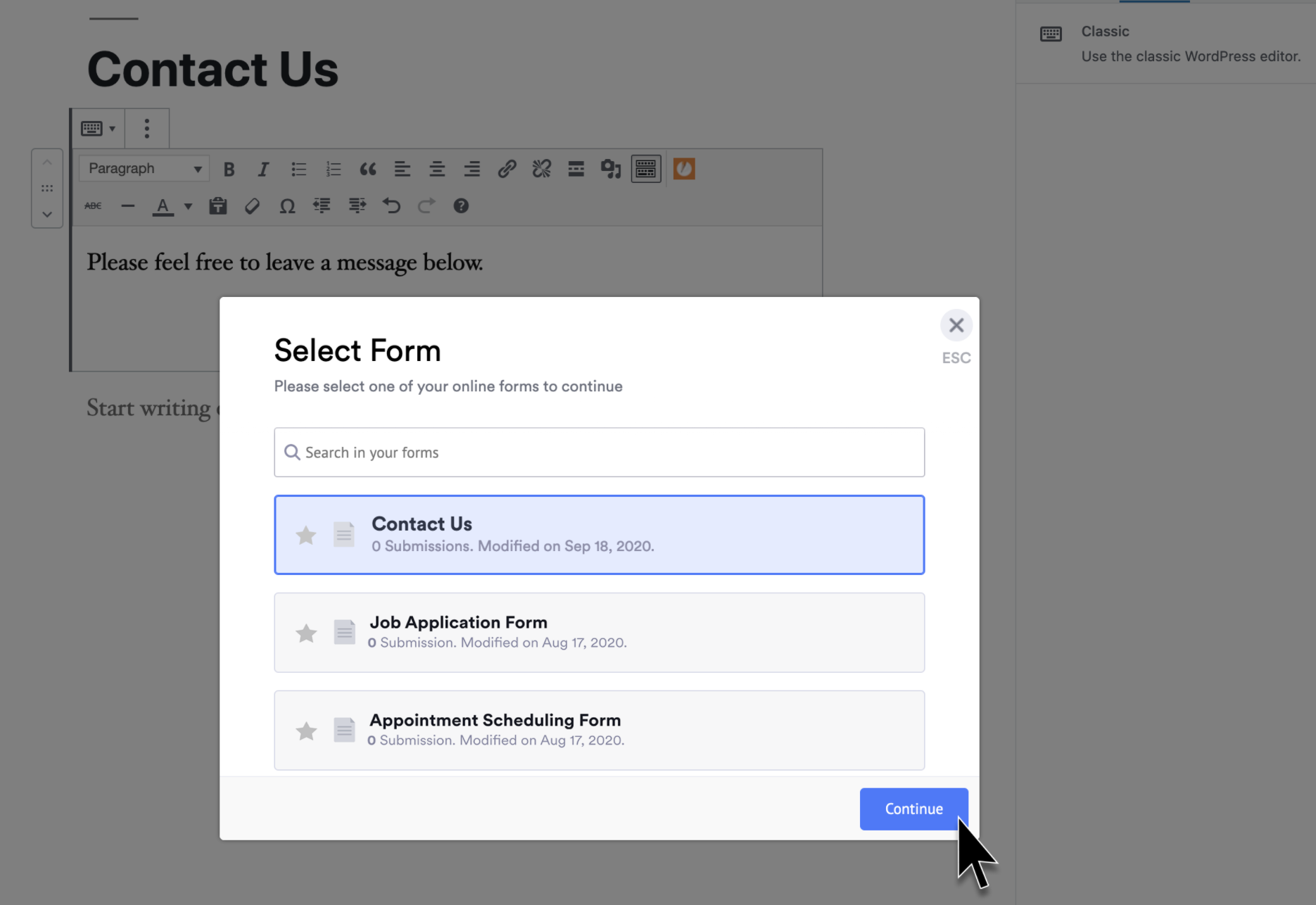The image size is (1316, 905).
Task: Open the text color dropdown
Action: (x=187, y=205)
